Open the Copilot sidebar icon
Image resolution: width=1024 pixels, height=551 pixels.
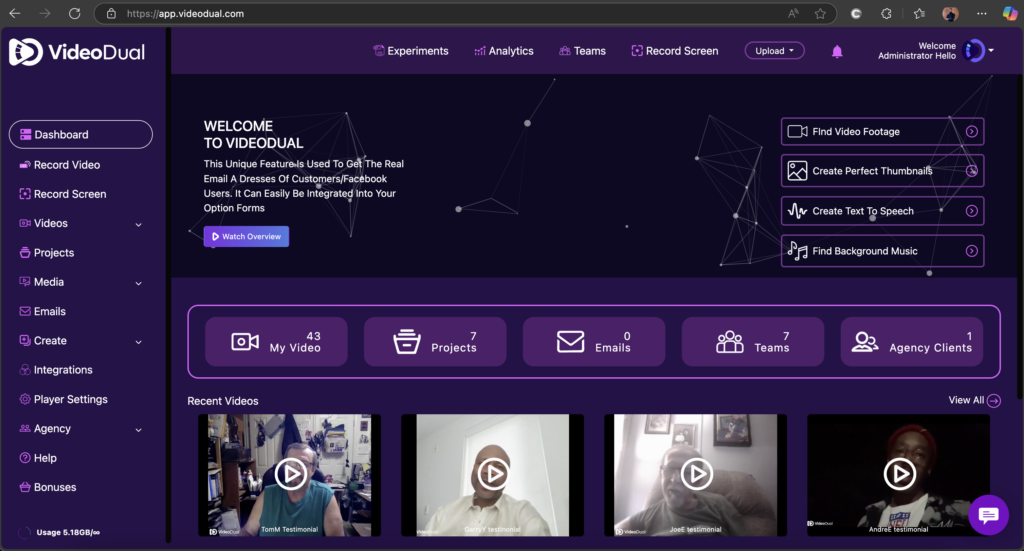pos(1010,13)
